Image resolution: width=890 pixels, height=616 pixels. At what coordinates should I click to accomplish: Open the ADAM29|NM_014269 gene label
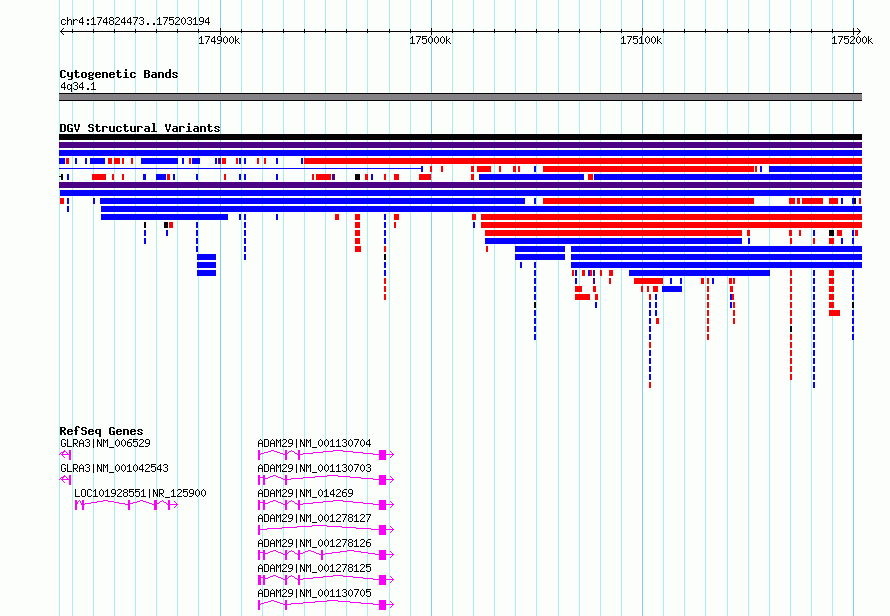coord(305,493)
